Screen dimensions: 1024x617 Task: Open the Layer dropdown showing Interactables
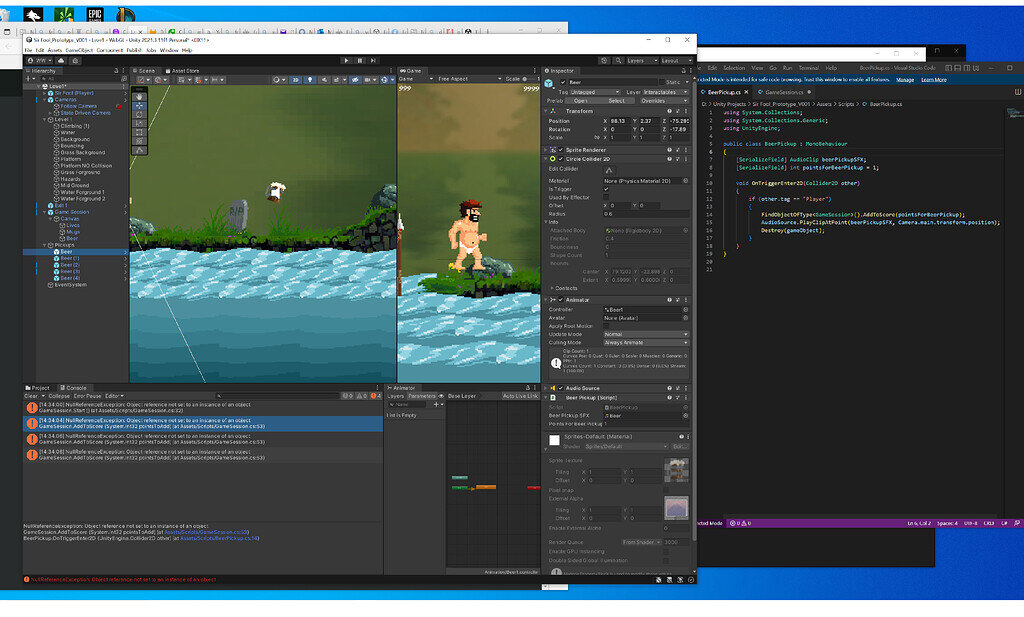point(664,91)
